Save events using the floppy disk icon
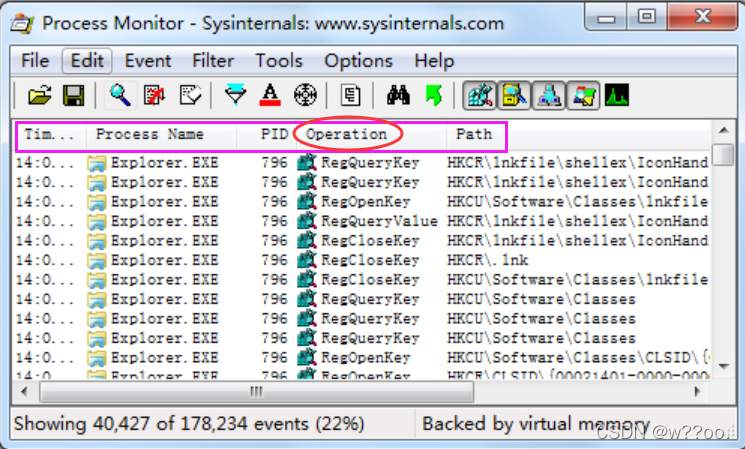Screen dimensions: 745x449 coord(74,96)
